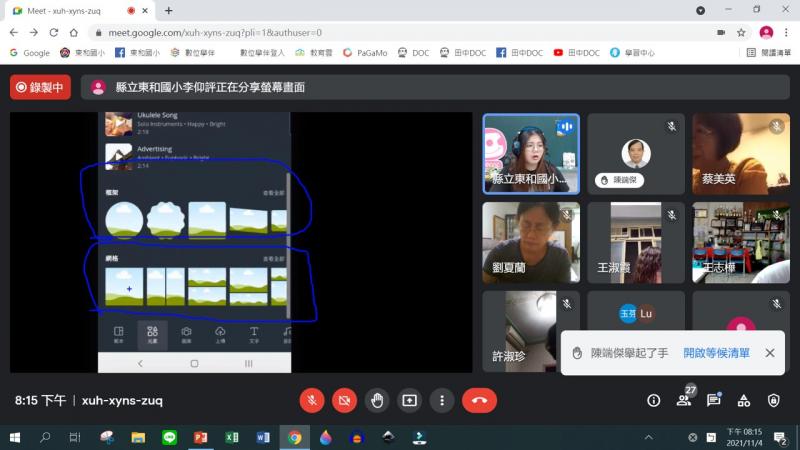Image resolution: width=800 pixels, height=450 pixels.
Task: Show hidden system tray icons
Action: pos(648,437)
